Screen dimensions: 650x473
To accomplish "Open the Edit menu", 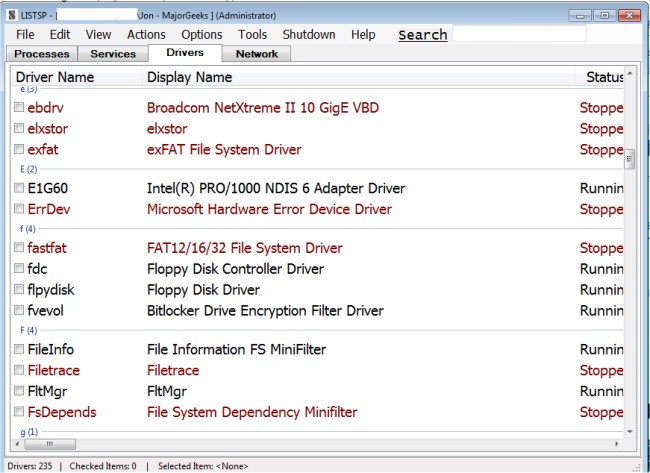I will [60, 34].
